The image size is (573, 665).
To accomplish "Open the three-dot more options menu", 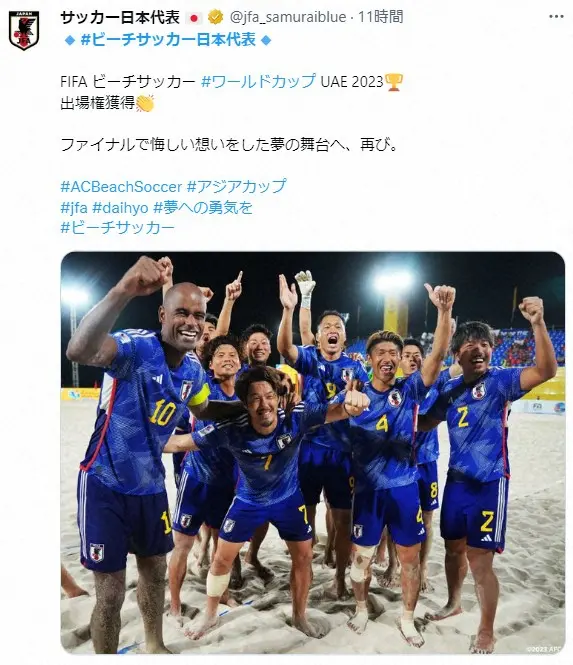I will [556, 17].
